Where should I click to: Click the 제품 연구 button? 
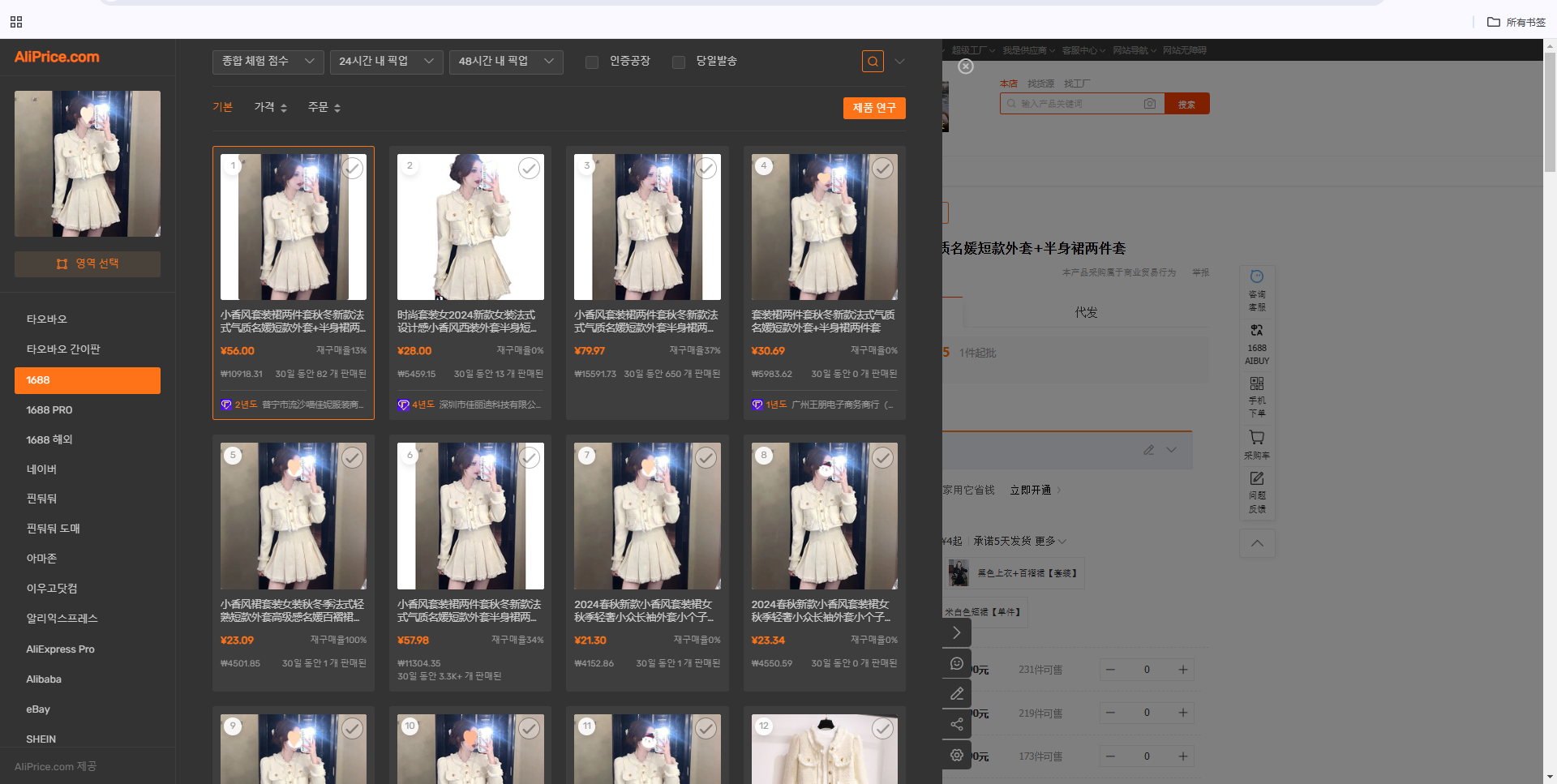click(874, 108)
